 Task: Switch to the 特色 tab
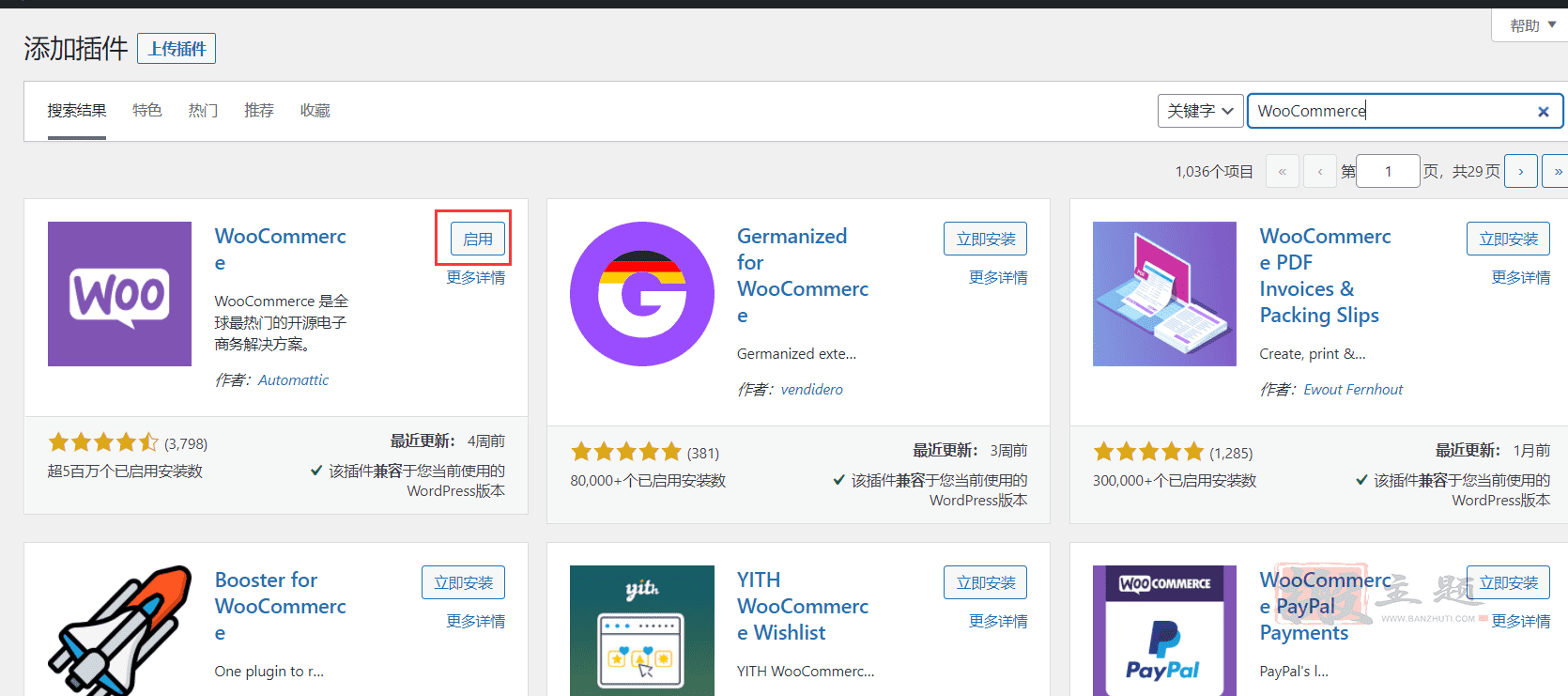point(147,111)
